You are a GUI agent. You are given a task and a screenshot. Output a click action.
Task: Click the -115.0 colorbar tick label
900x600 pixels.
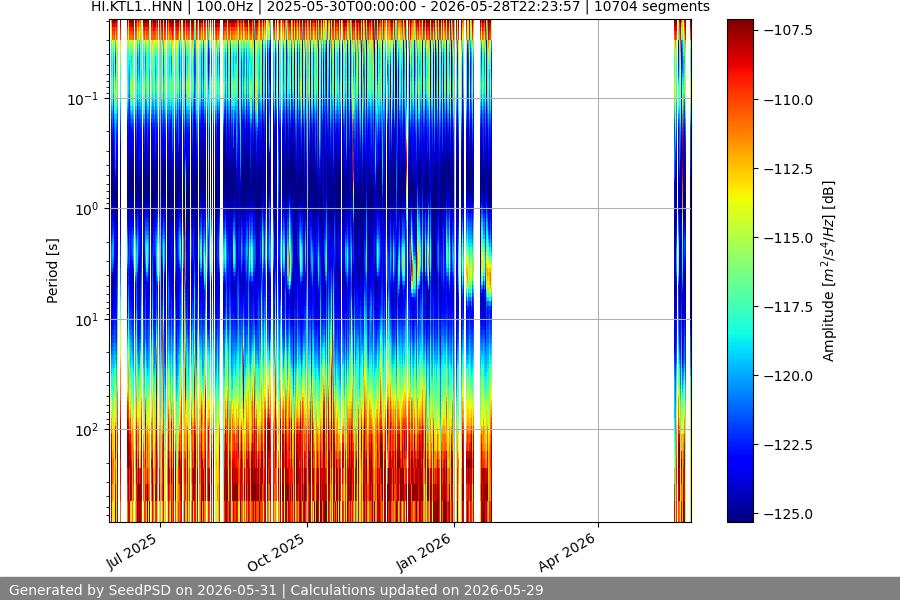click(789, 238)
